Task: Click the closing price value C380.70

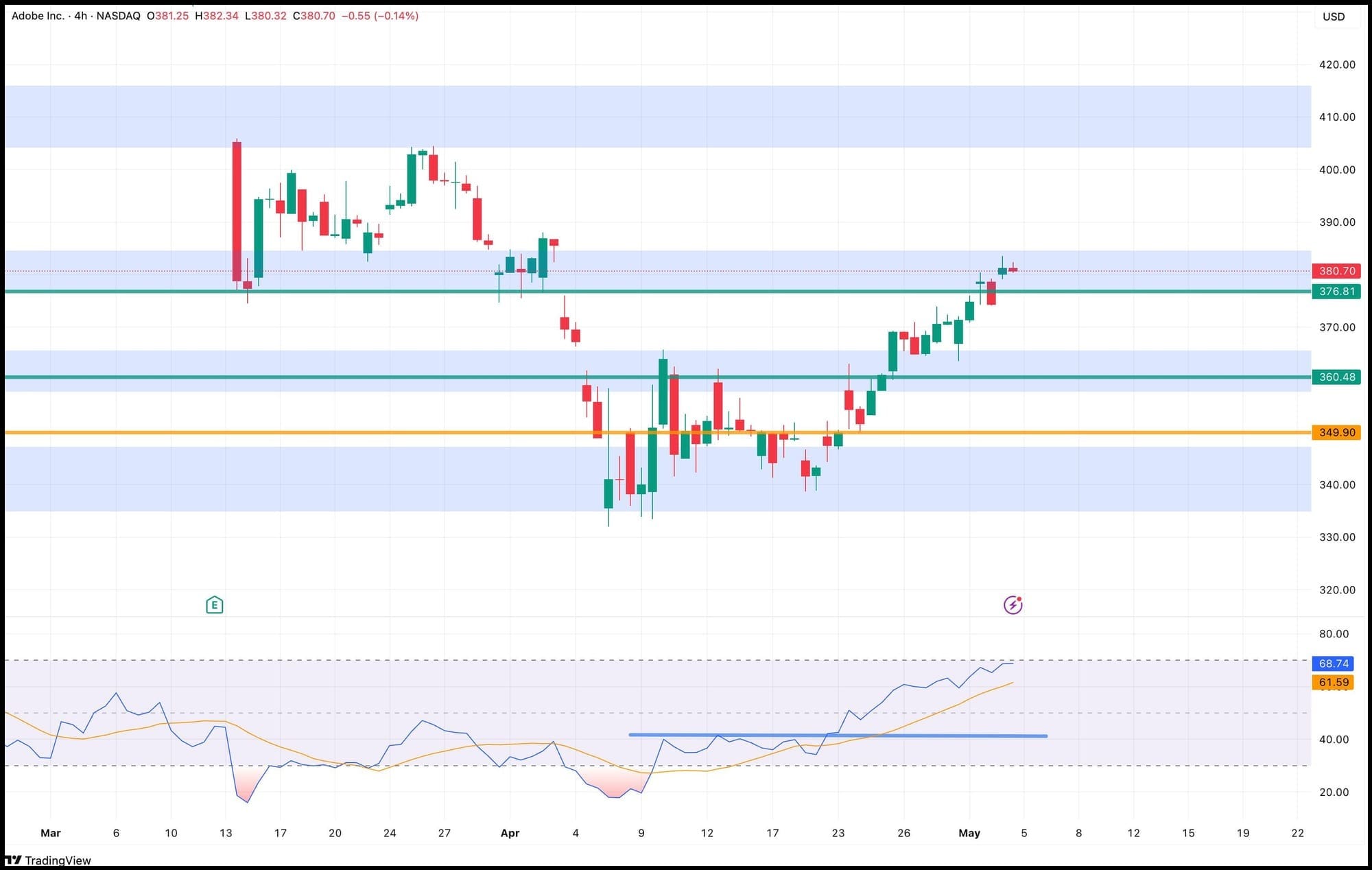Action: (x=314, y=15)
